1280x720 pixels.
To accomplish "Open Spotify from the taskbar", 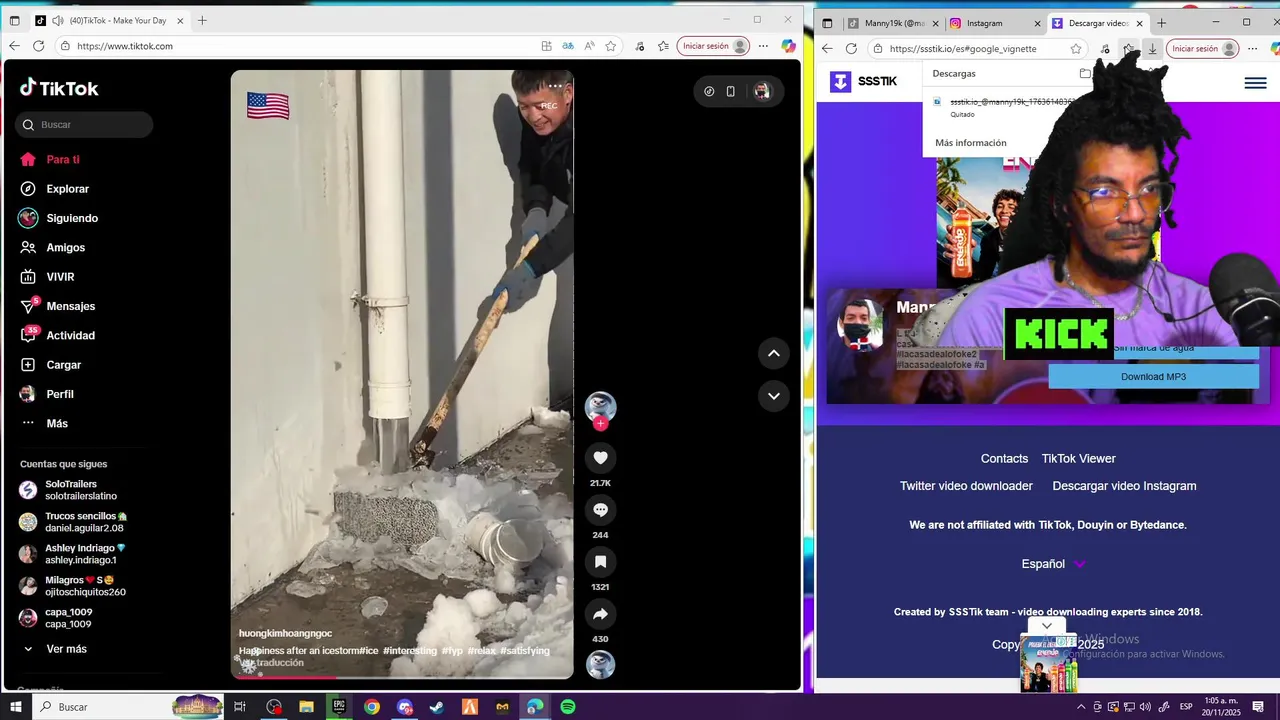I will click(567, 707).
